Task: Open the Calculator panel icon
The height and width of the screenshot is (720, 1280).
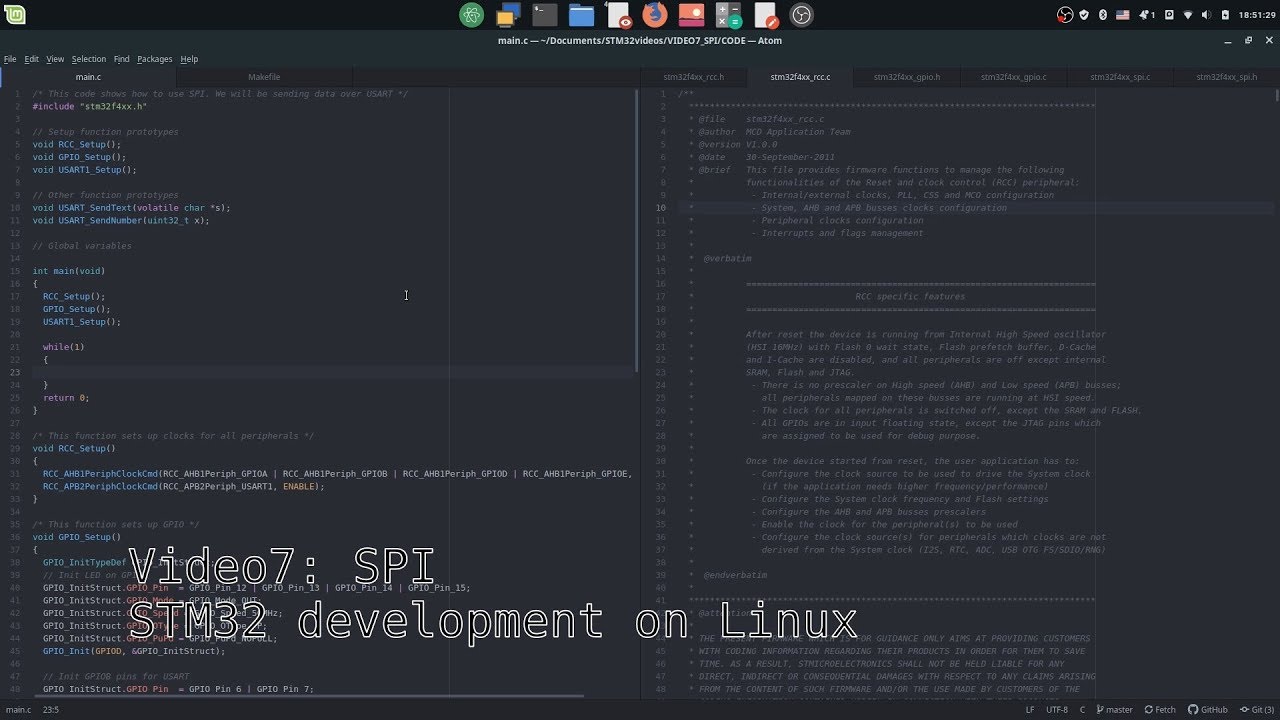Action: (728, 15)
